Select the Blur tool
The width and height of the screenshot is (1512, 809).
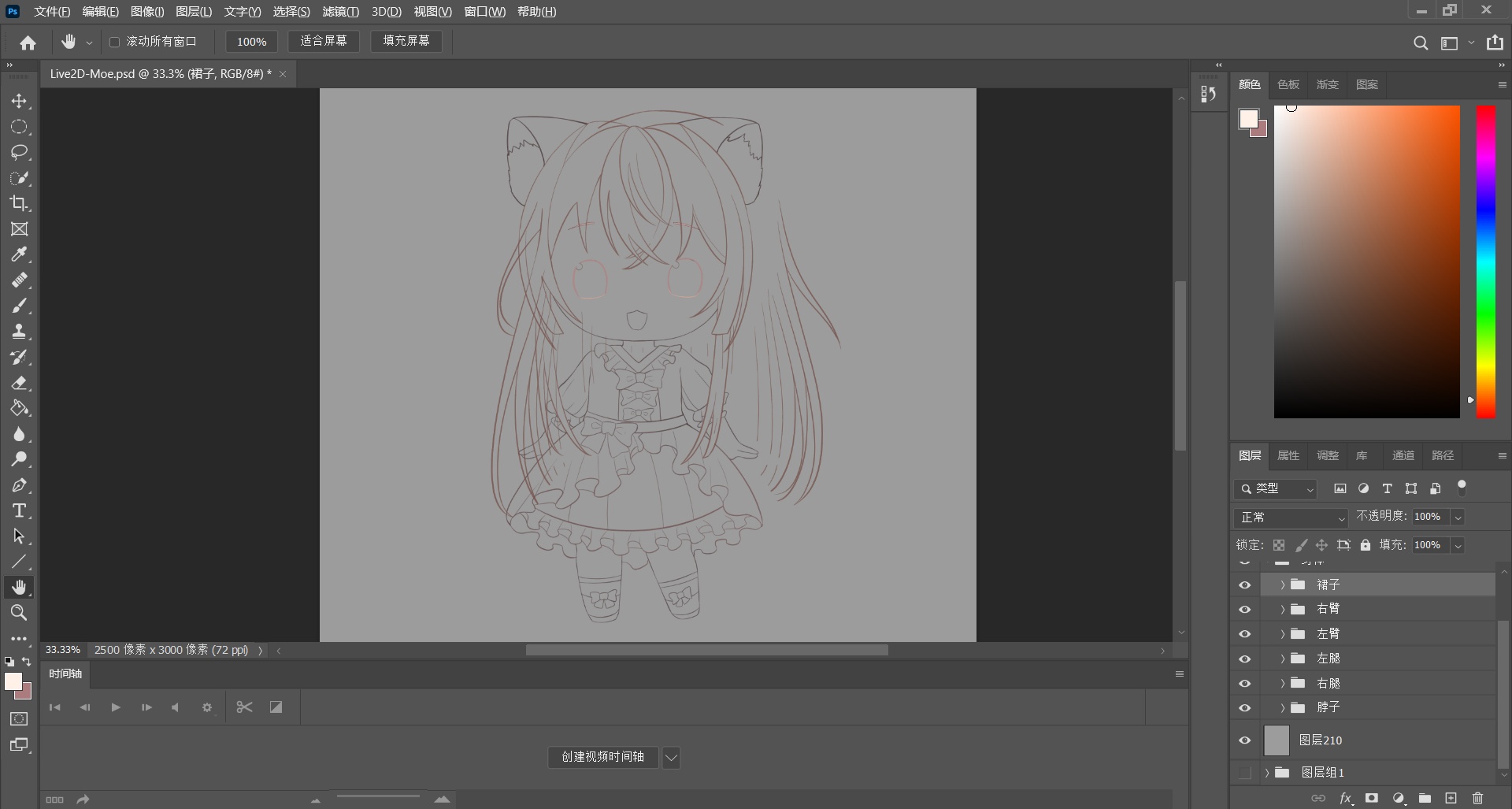[19, 434]
